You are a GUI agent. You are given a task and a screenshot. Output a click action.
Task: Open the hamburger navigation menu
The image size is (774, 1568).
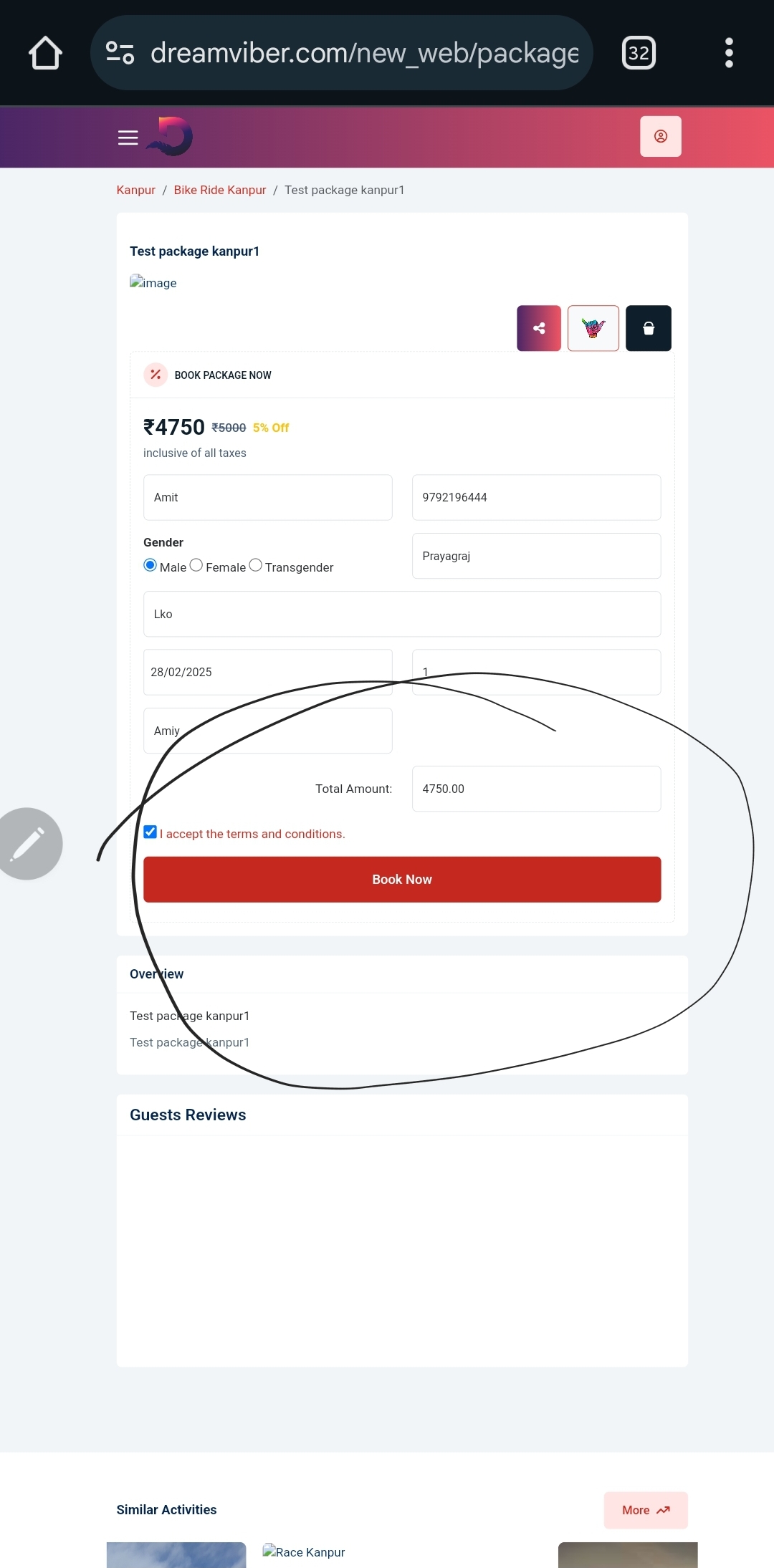click(128, 138)
